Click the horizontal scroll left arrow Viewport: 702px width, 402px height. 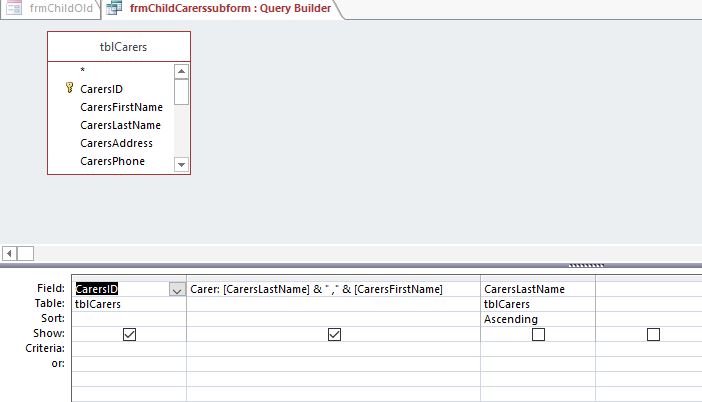point(9,253)
